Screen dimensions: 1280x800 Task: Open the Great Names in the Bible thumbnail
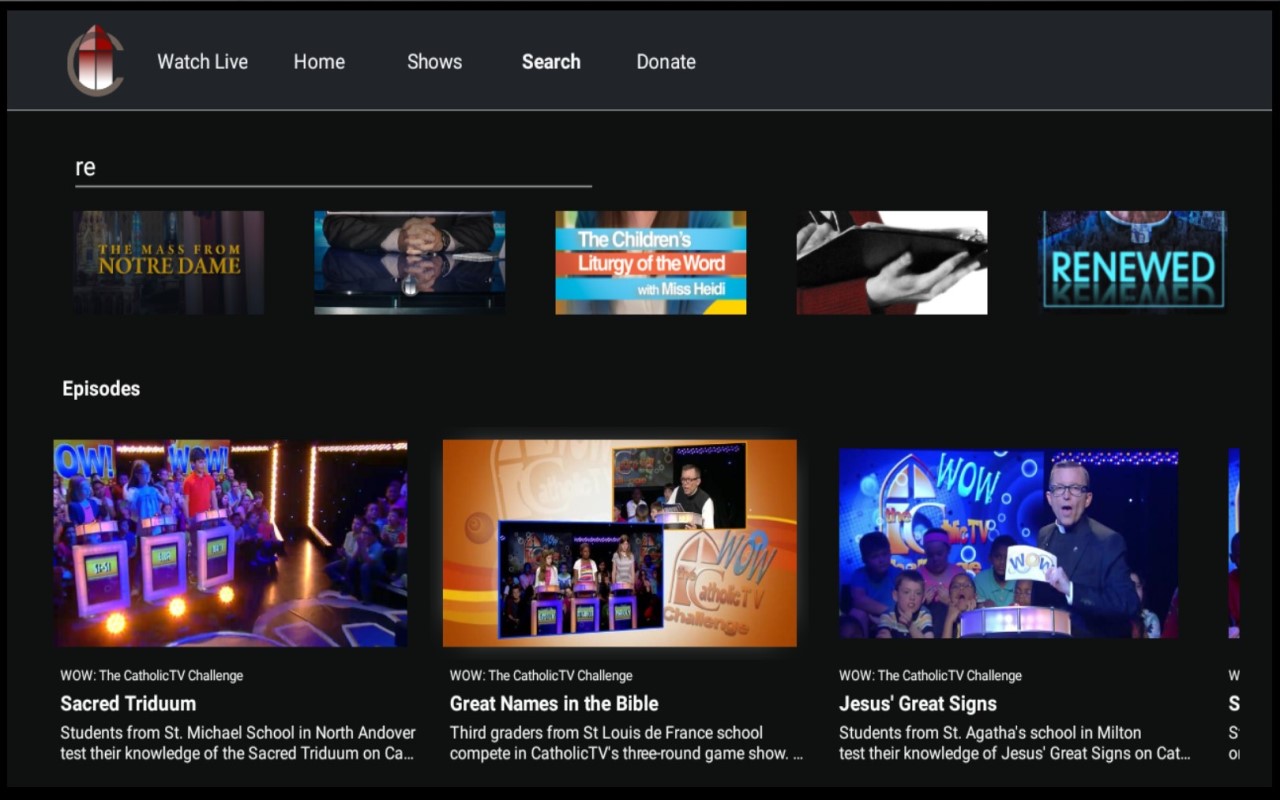click(620, 543)
